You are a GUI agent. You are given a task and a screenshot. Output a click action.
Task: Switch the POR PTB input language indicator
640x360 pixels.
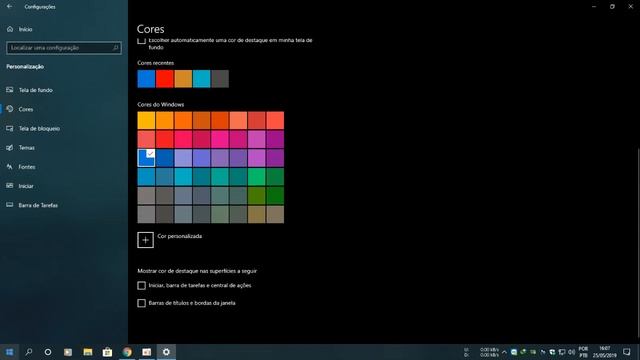pyautogui.click(x=583, y=352)
